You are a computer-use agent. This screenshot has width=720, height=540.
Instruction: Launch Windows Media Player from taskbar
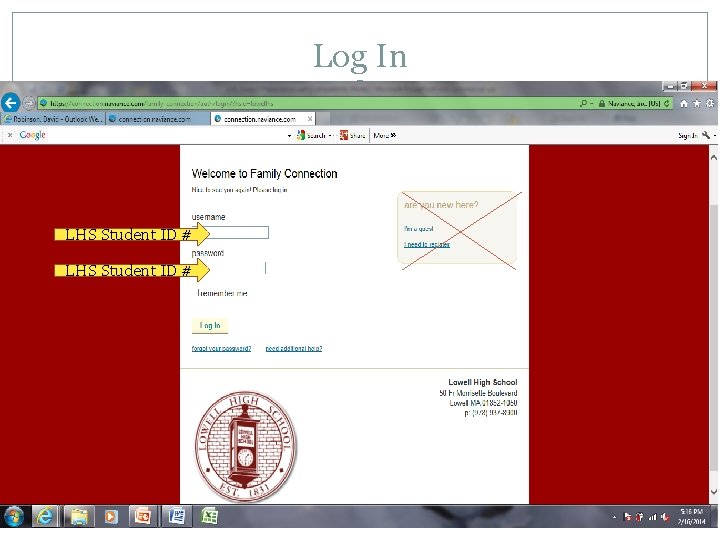111,517
